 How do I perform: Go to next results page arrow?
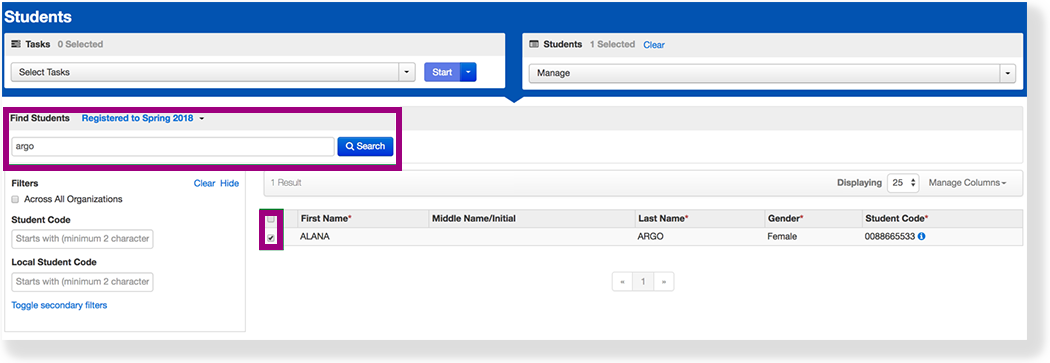pos(664,282)
